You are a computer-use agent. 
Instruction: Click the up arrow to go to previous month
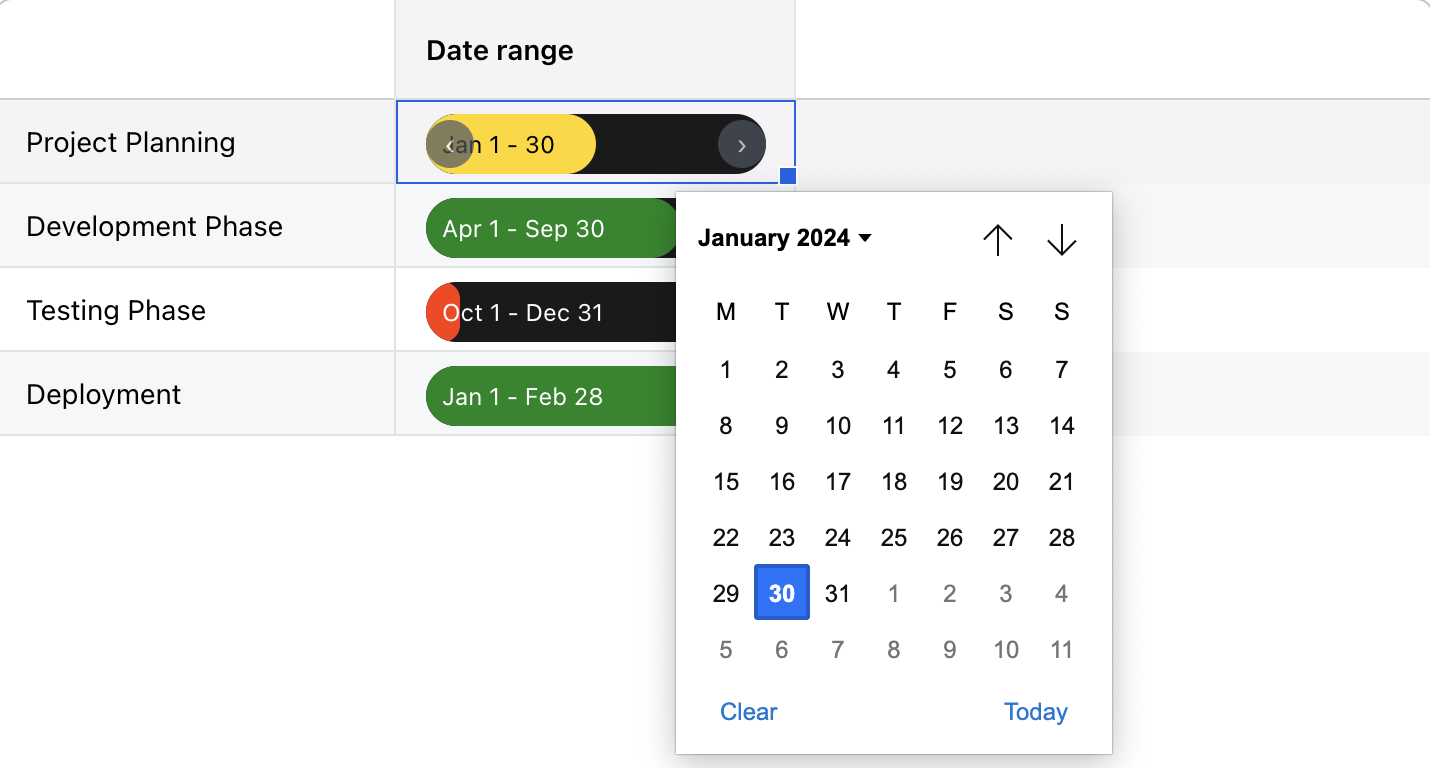[997, 240]
